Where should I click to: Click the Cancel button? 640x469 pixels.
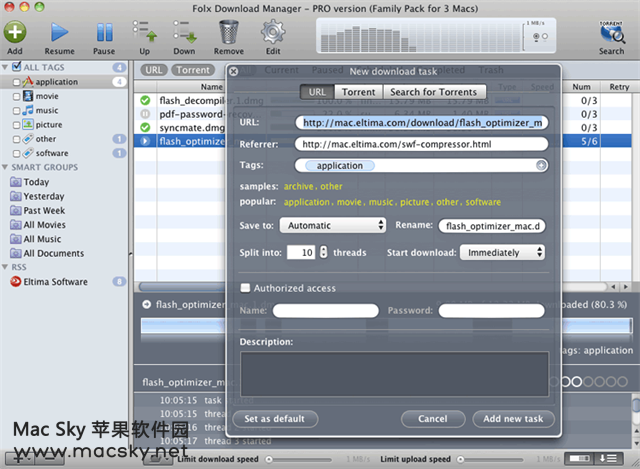point(433,419)
